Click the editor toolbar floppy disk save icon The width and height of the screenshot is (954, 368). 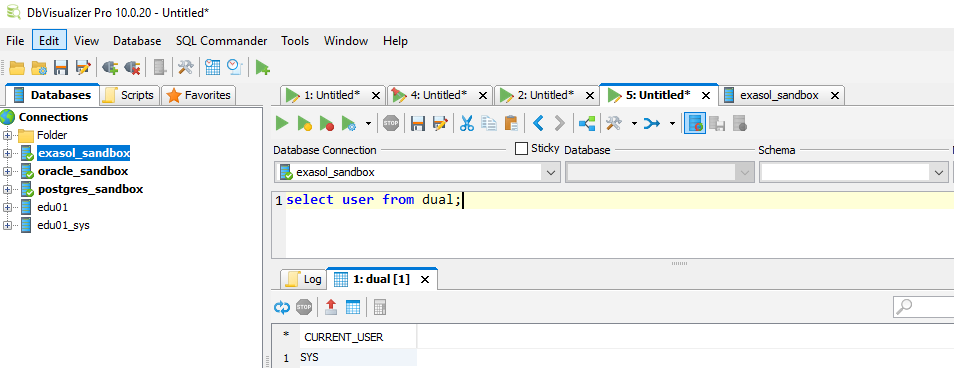417,123
